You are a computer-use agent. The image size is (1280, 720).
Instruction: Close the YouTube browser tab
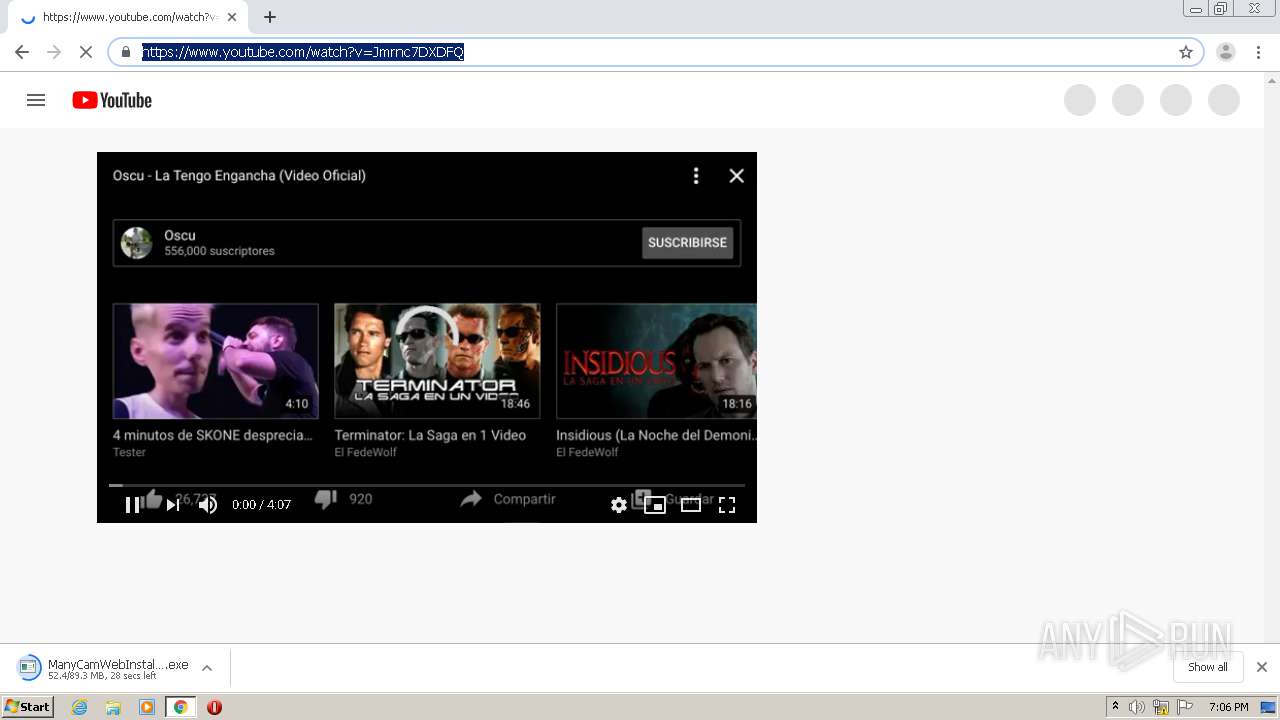(233, 17)
